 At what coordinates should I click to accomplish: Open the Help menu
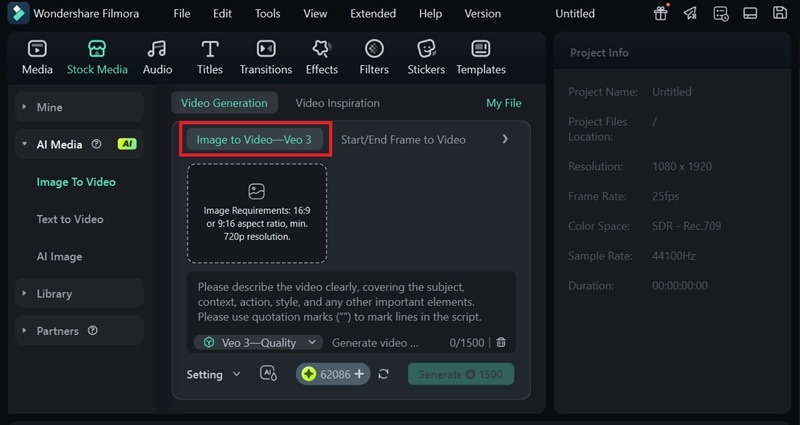[x=430, y=14]
